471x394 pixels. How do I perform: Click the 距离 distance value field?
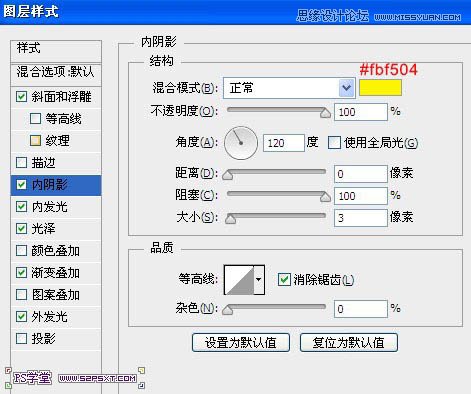click(x=361, y=174)
